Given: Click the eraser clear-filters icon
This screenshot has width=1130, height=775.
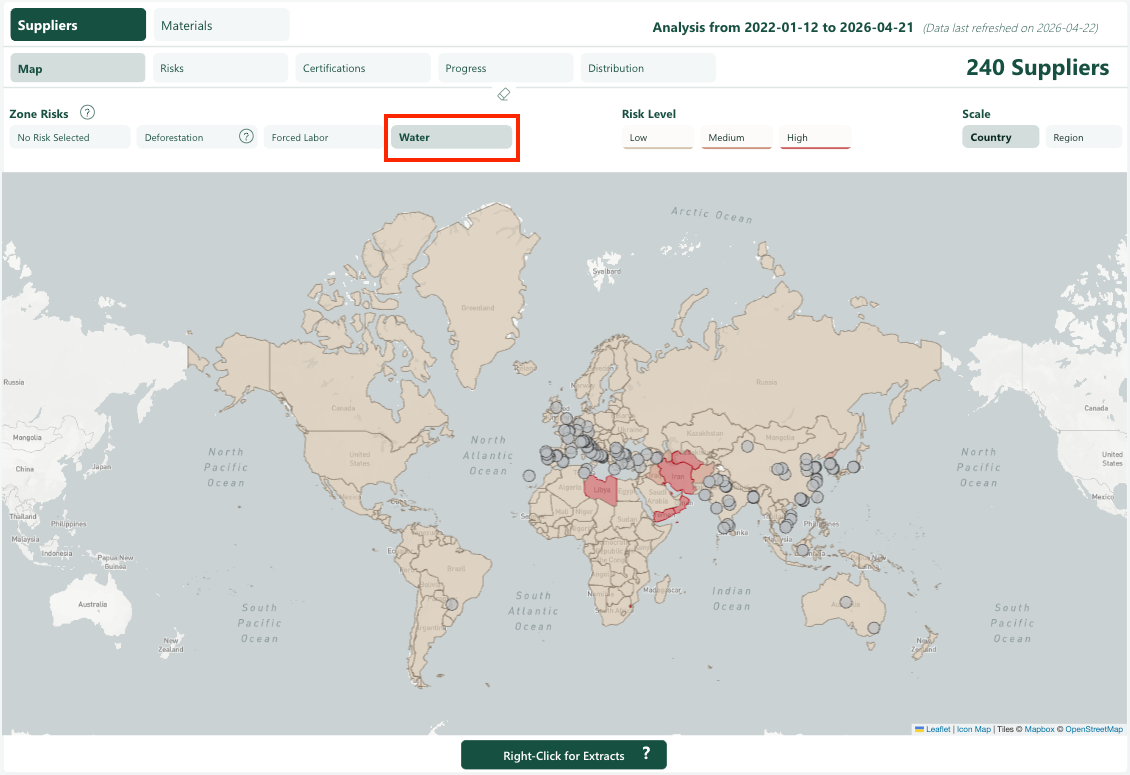Looking at the screenshot, I should 504,94.
